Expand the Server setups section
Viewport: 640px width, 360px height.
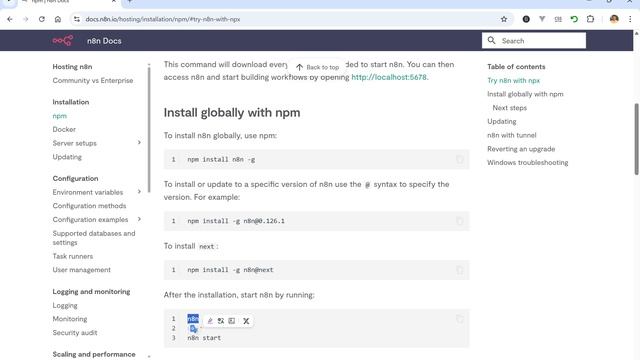[139, 143]
